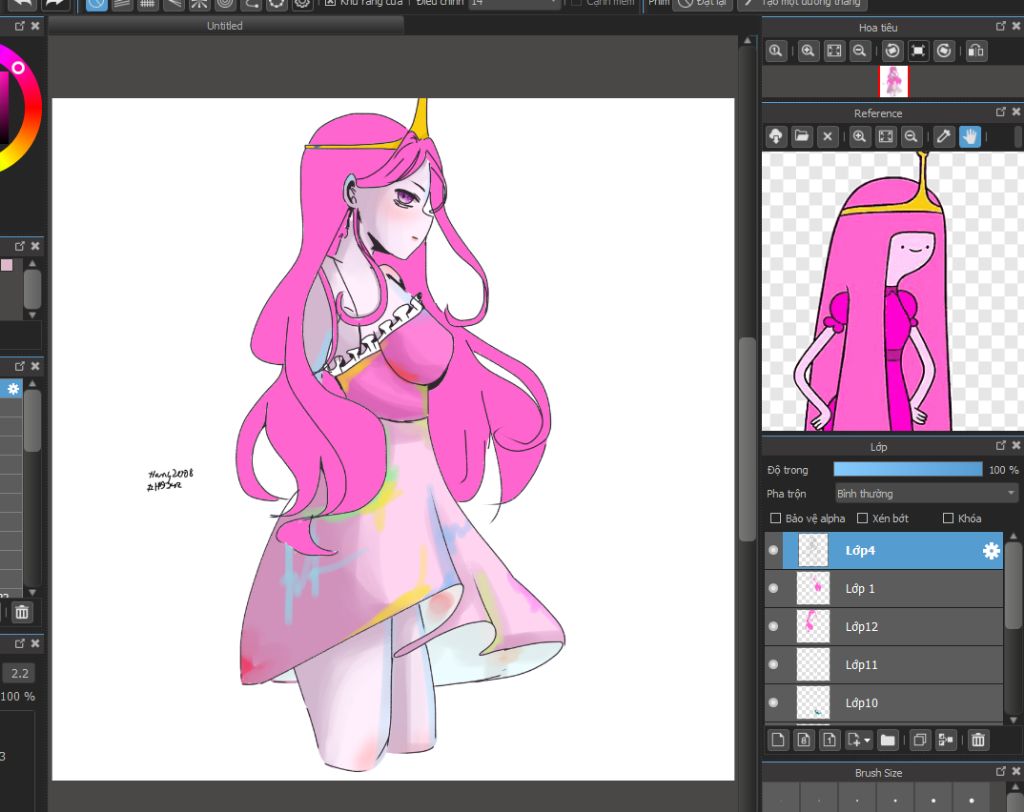
Task: Select the Reference eyedropper tool
Action: (944, 137)
